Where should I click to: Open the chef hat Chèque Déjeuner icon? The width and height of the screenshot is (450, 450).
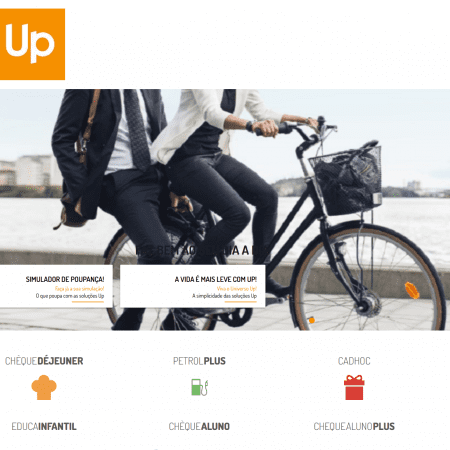pos(44,387)
